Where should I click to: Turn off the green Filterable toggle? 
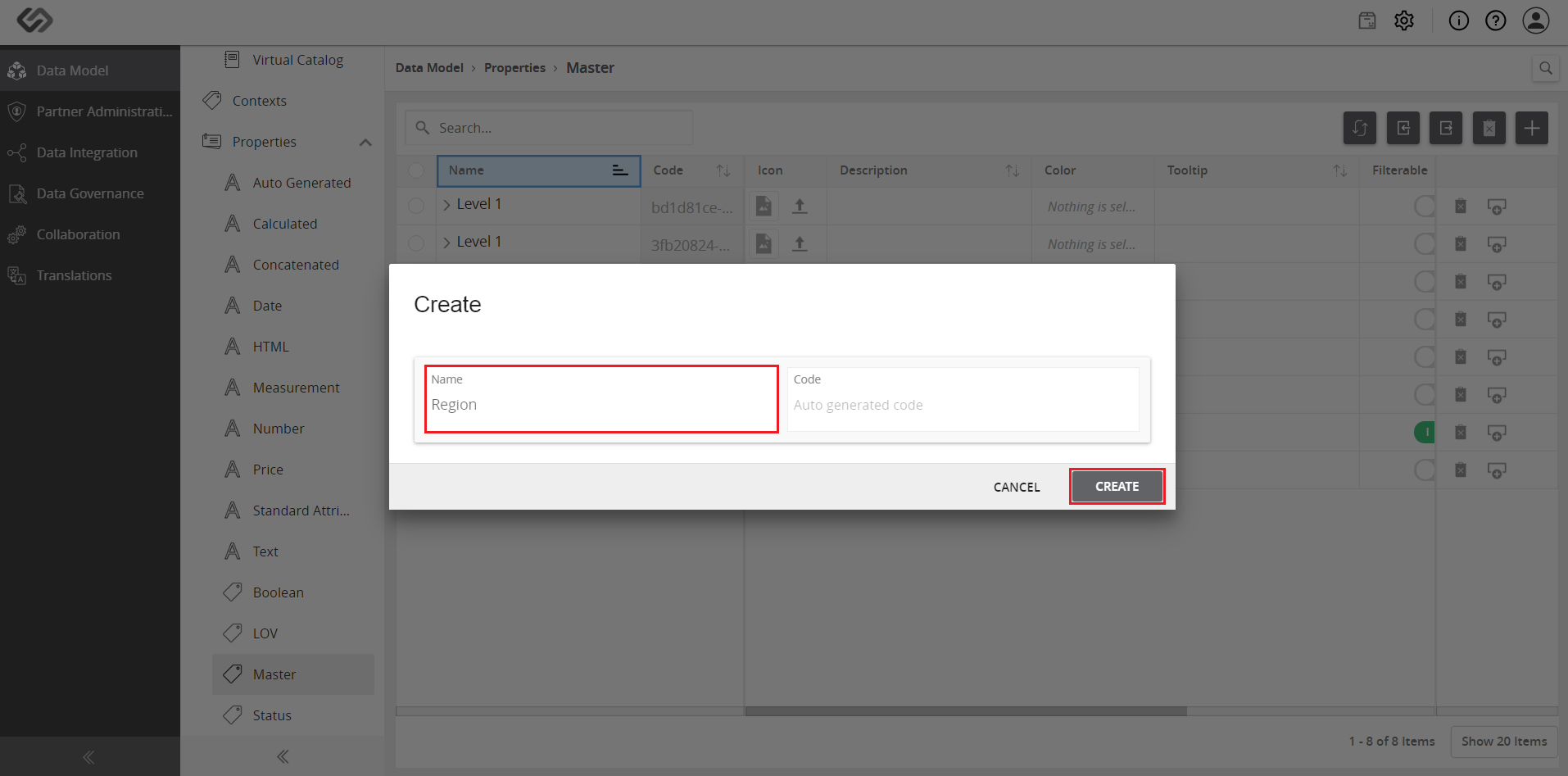(1425, 433)
